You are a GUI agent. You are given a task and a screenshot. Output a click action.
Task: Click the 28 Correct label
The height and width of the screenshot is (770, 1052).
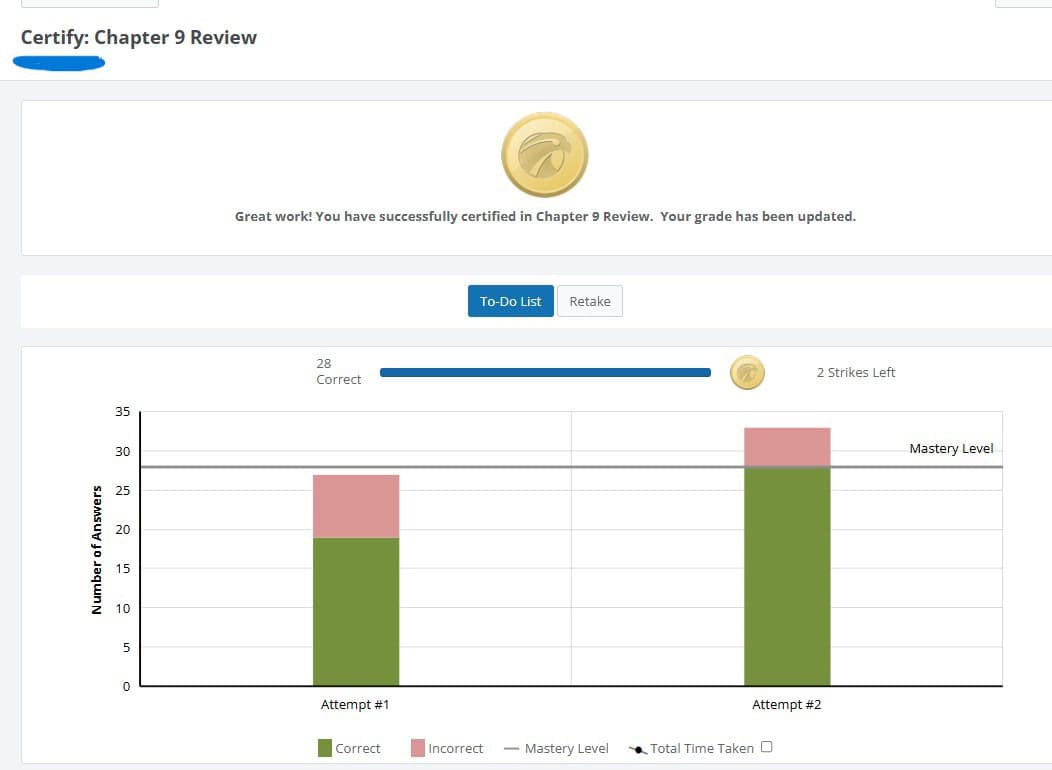tap(338, 372)
